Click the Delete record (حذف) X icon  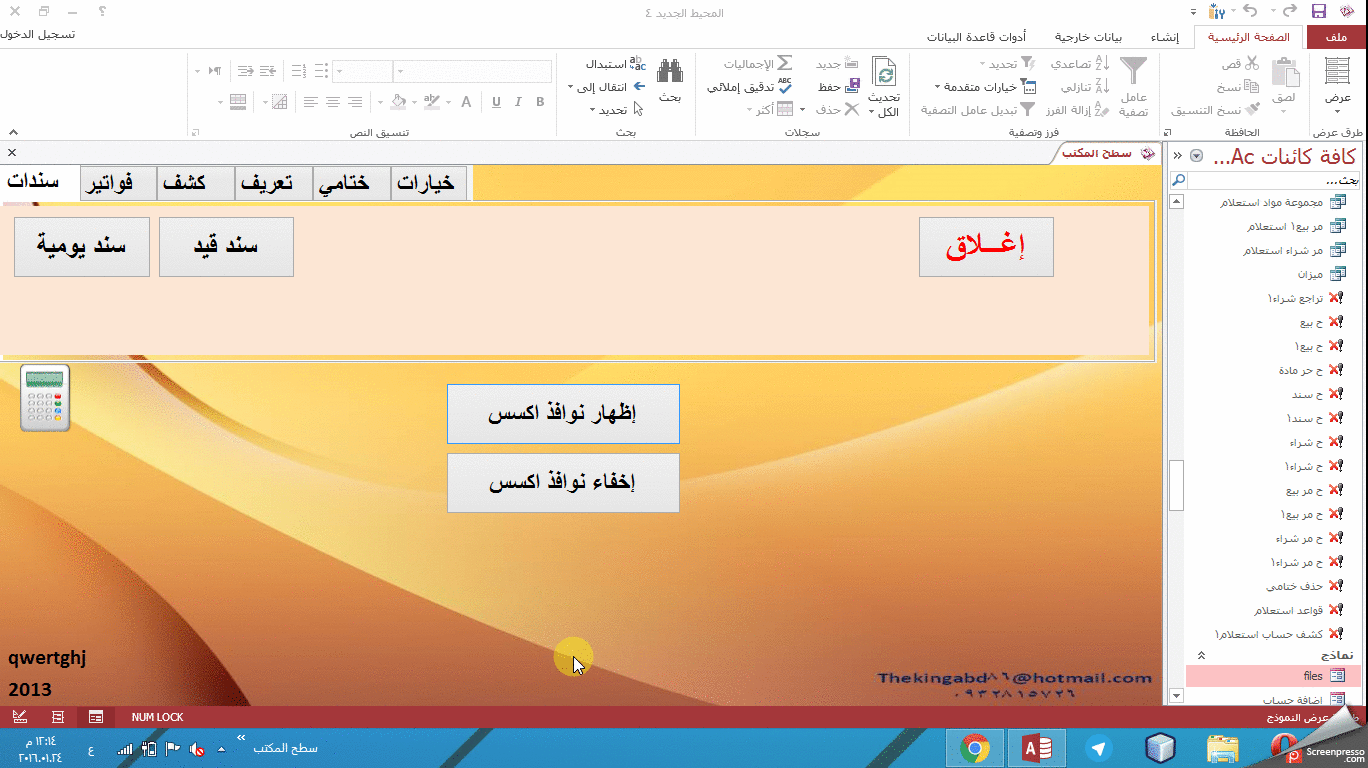pyautogui.click(x=852, y=110)
